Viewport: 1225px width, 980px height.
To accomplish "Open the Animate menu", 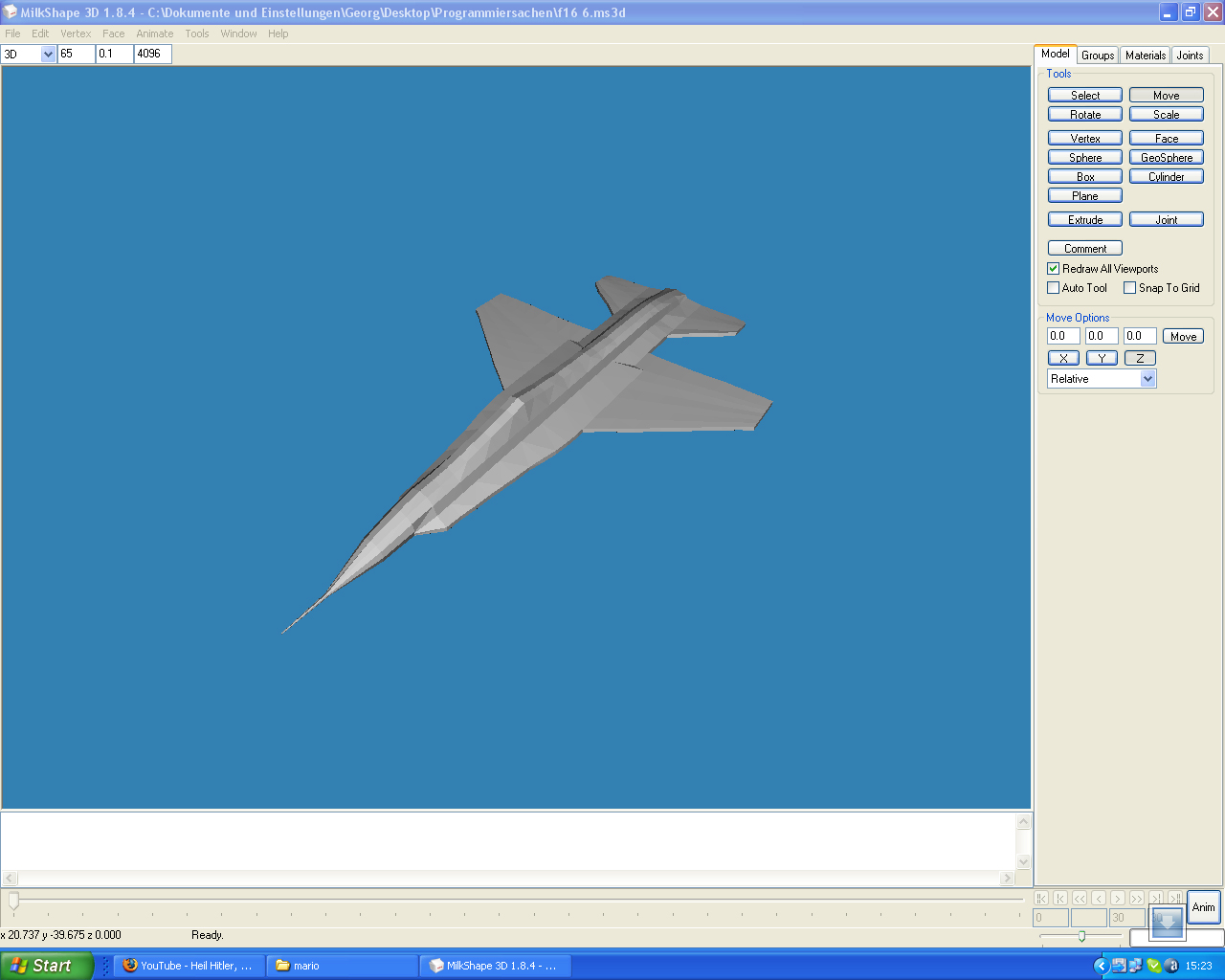I will pyautogui.click(x=154, y=33).
